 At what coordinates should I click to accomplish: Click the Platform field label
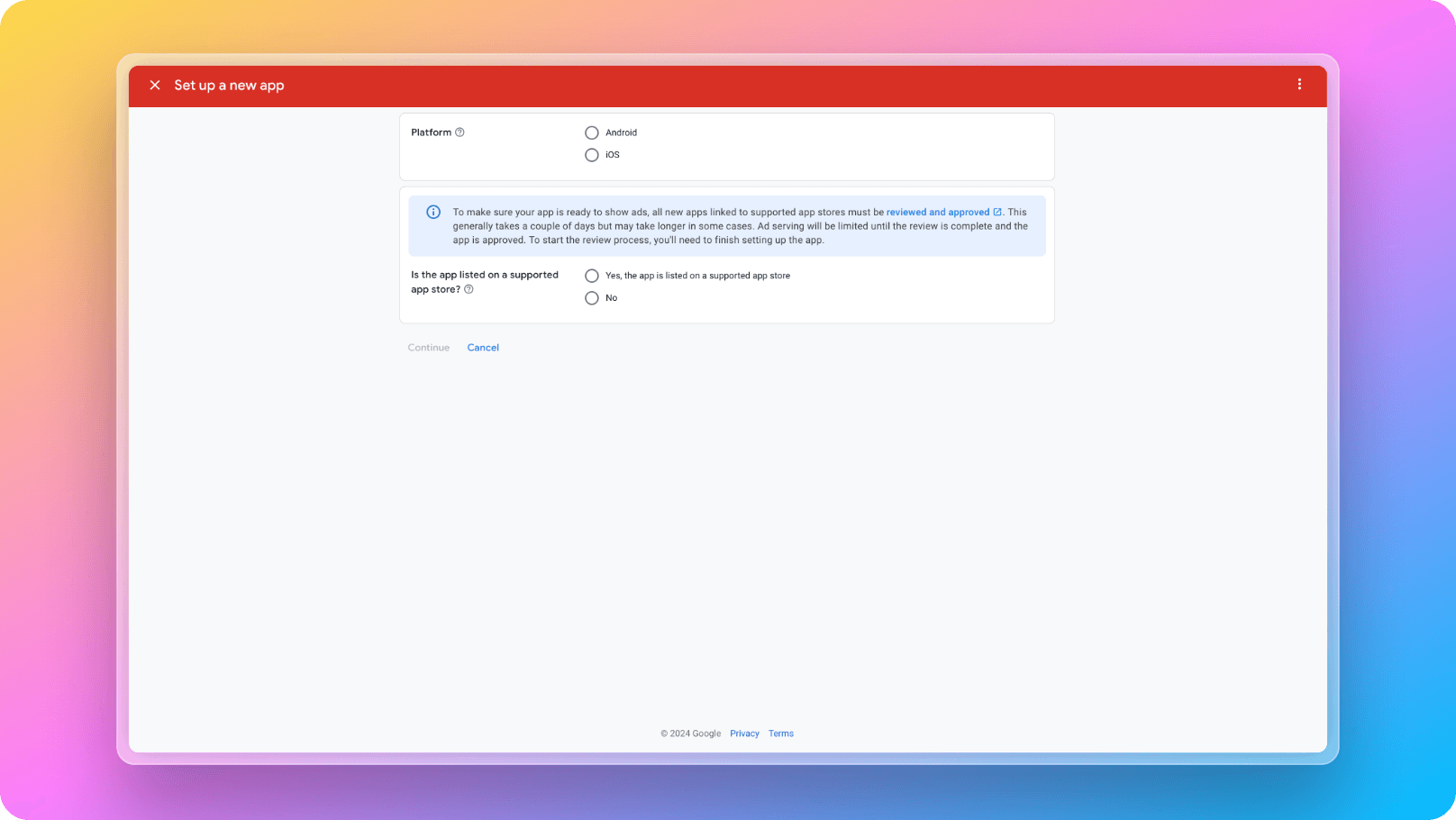431,132
